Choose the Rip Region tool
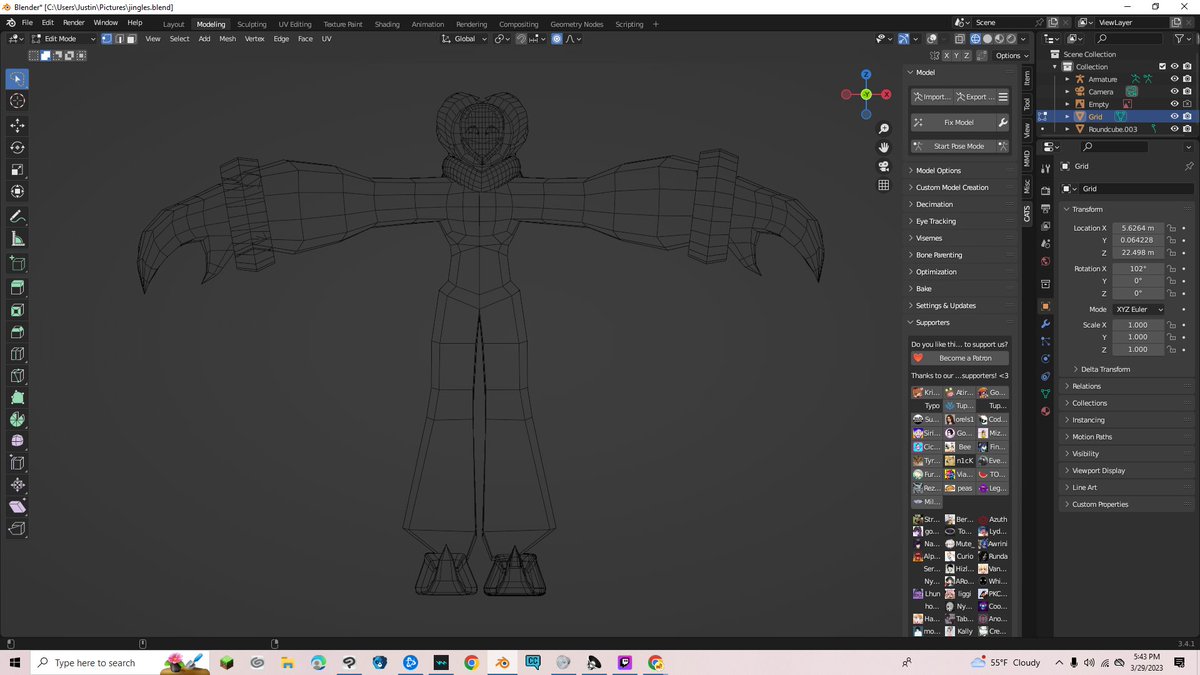The width and height of the screenshot is (1200, 675). [17, 529]
